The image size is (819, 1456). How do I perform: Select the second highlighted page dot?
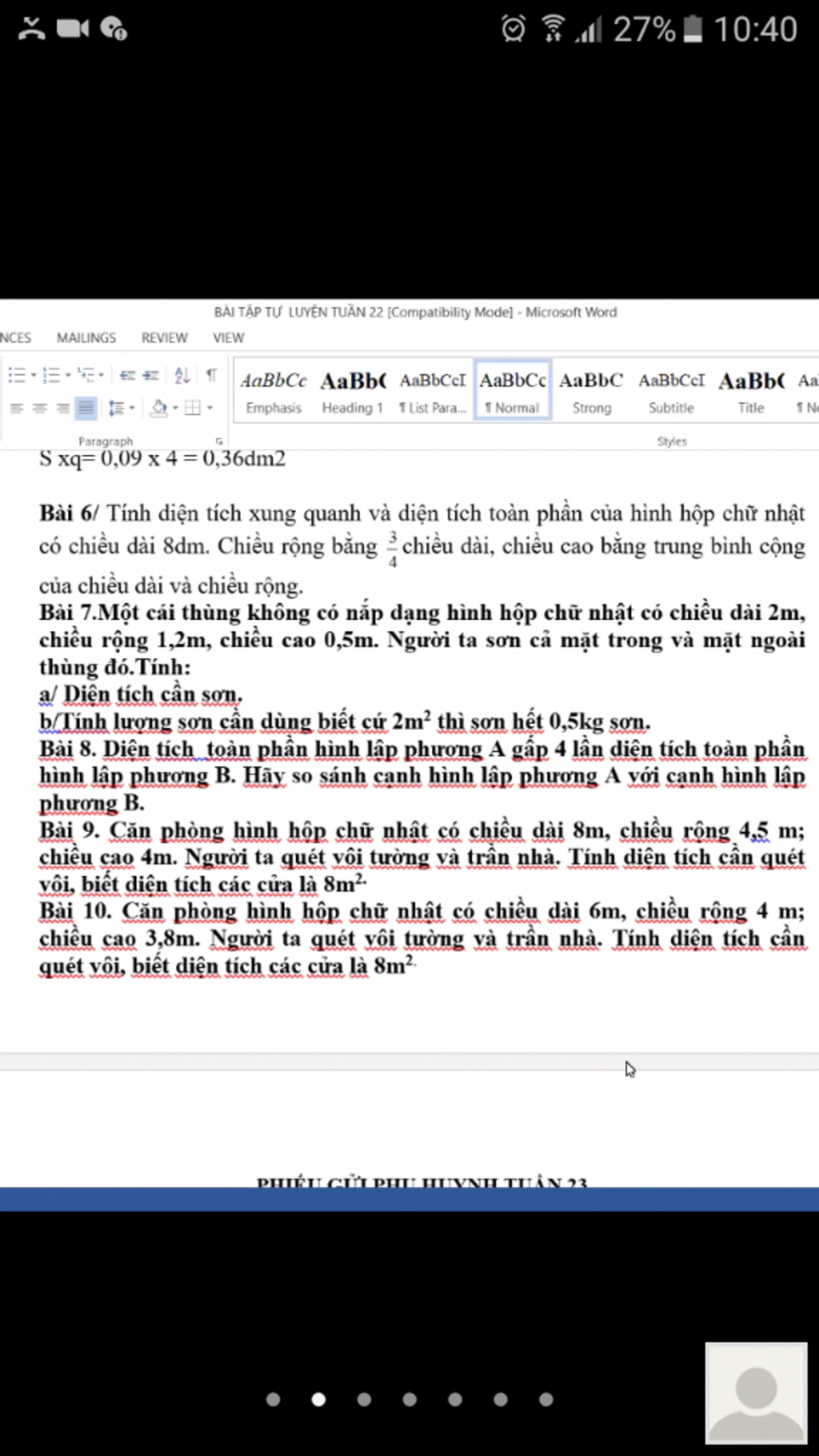coord(318,1399)
